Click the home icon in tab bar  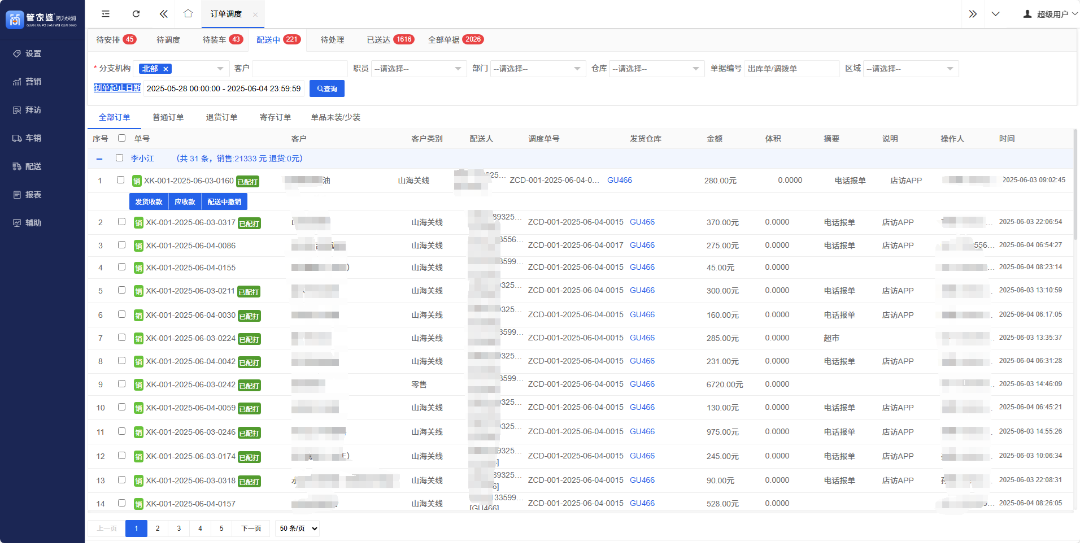click(x=189, y=14)
